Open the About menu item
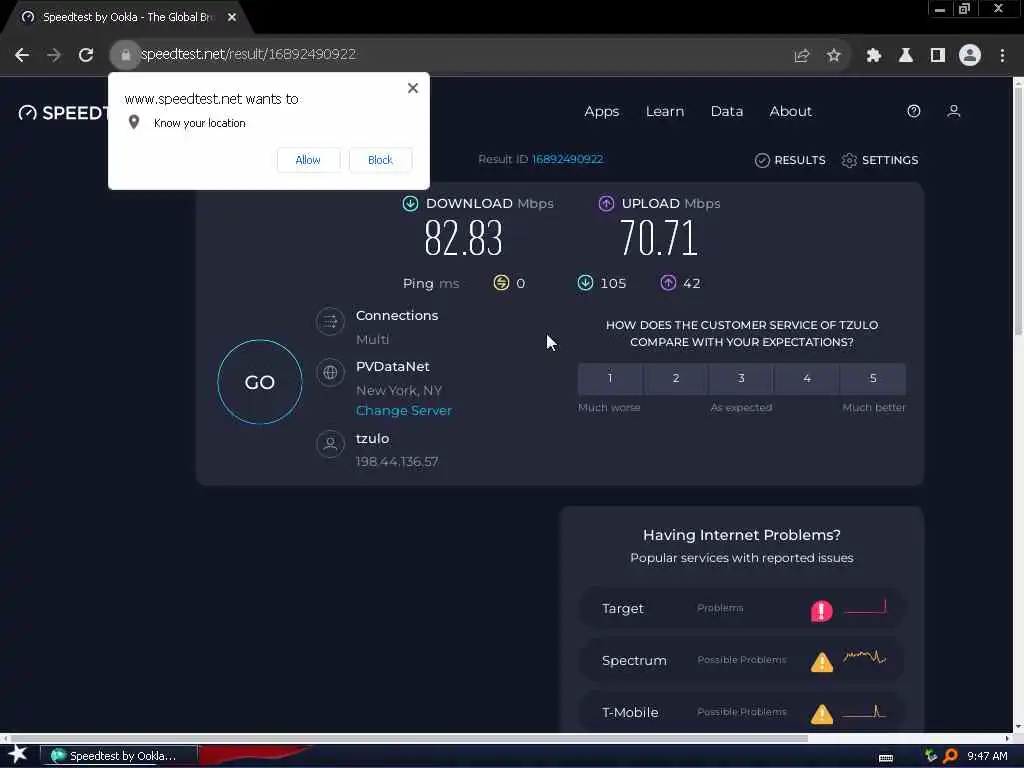Image resolution: width=1024 pixels, height=768 pixels. pyautogui.click(x=790, y=112)
